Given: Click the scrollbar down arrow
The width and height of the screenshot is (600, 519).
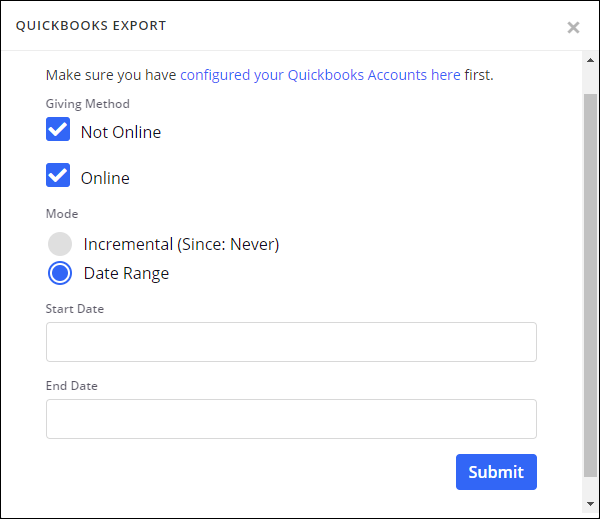Looking at the screenshot, I should (590, 502).
